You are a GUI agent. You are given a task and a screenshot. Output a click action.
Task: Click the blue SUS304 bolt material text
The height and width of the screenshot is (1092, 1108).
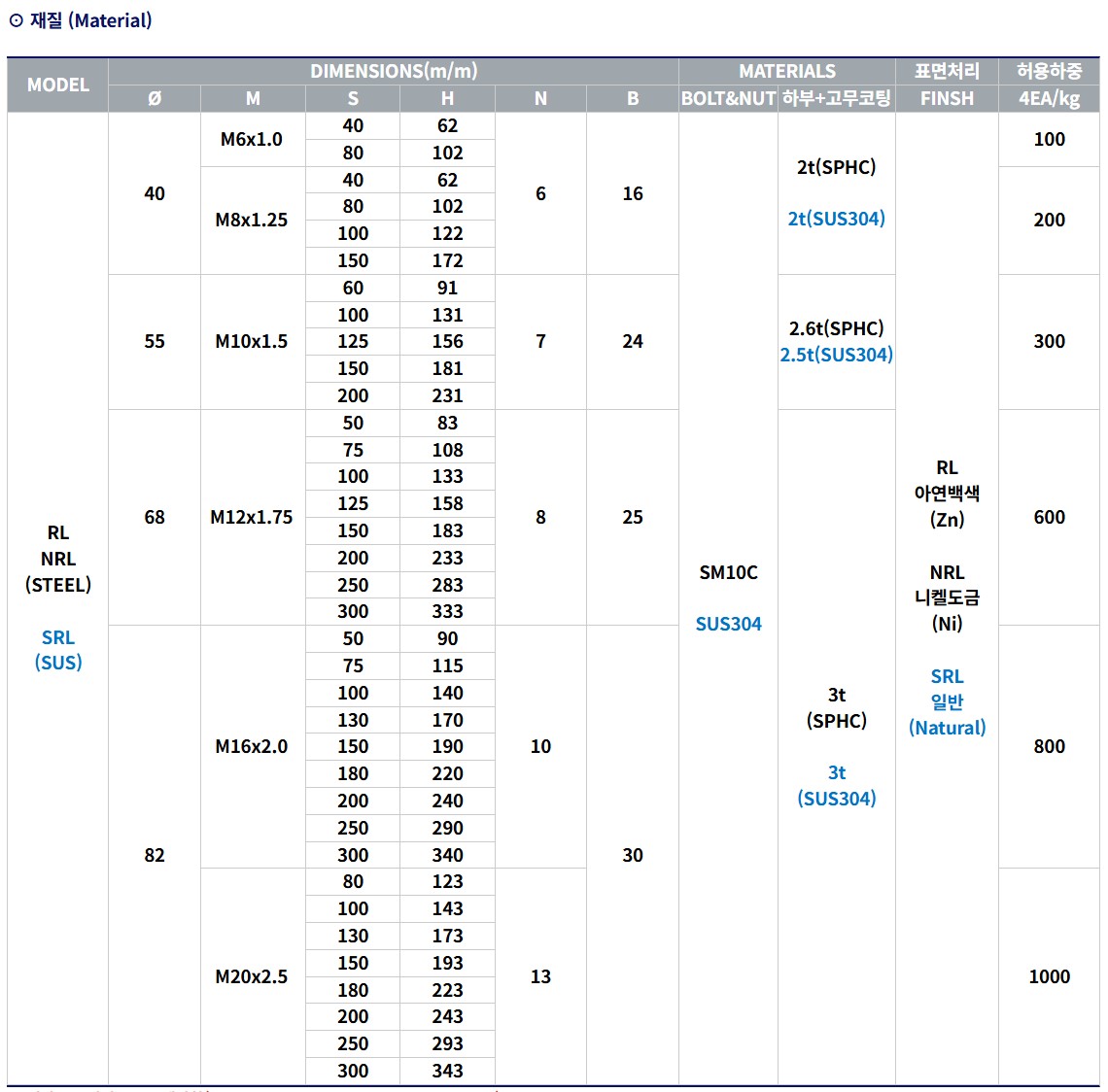728,624
